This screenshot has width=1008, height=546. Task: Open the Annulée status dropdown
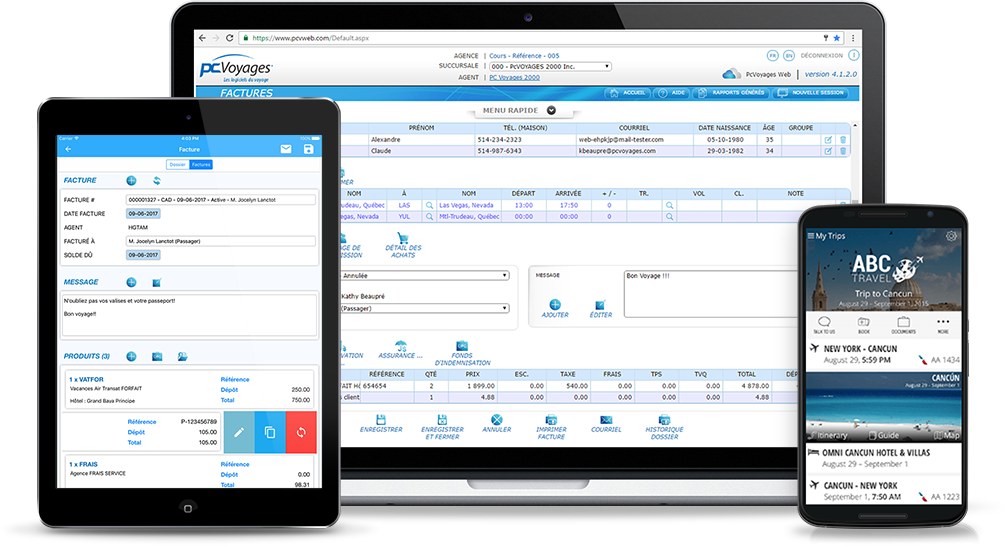[x=424, y=275]
